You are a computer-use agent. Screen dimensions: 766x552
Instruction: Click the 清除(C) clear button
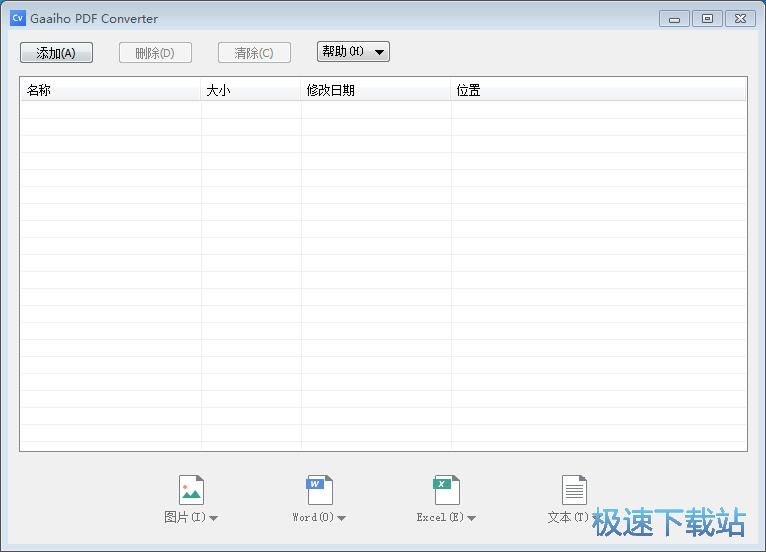click(x=254, y=53)
